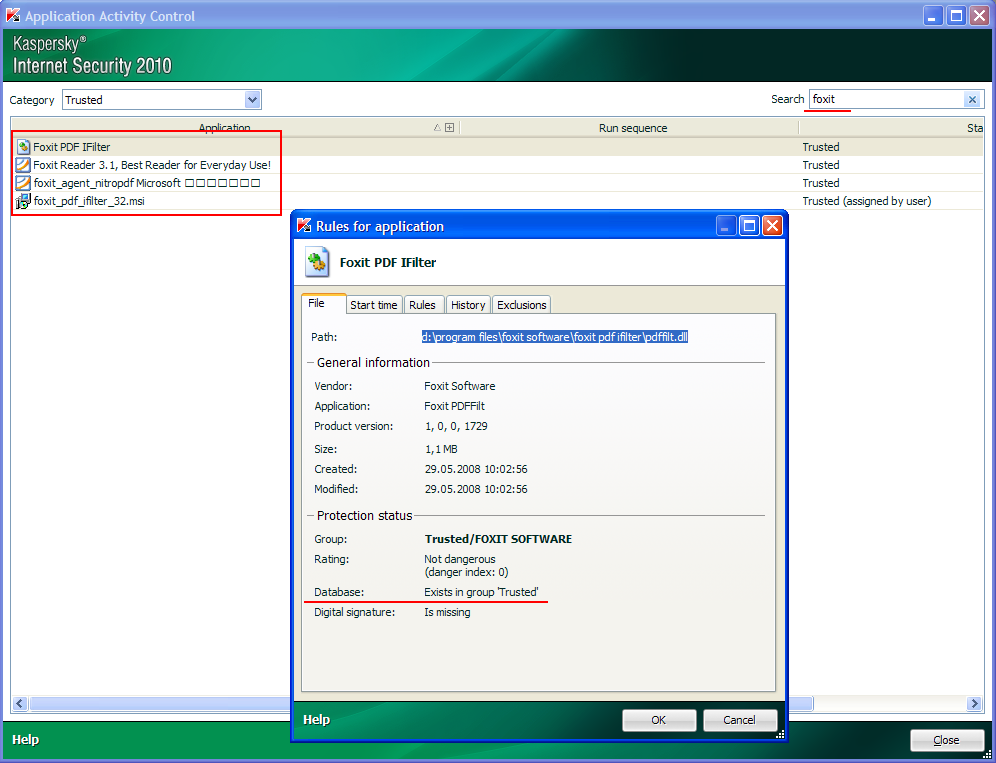
Task: Click the foxit_pdf_ifilter_32.msi installer icon
Action: pyautogui.click(x=24, y=201)
